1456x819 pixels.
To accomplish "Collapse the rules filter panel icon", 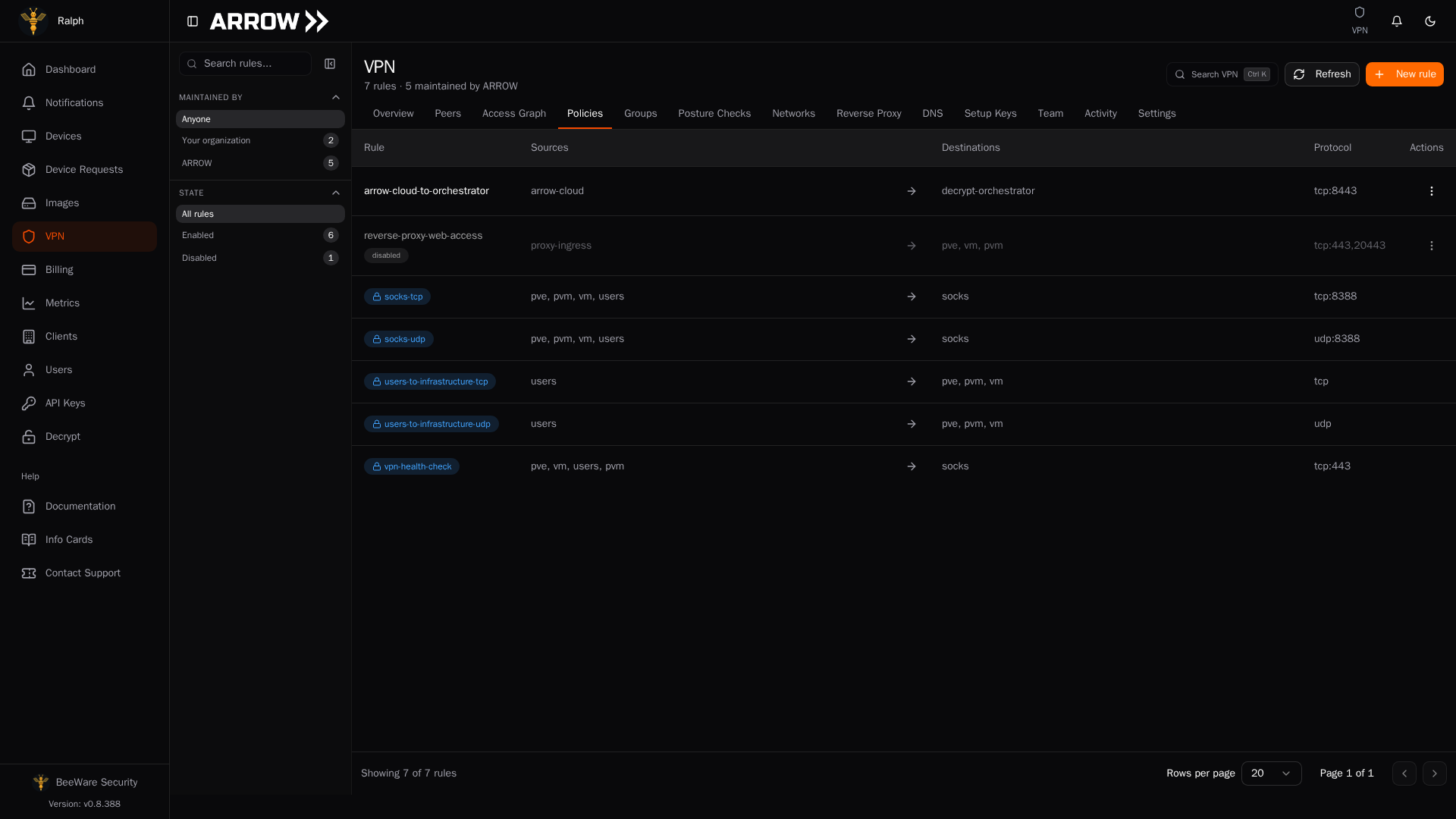I will coord(330,64).
